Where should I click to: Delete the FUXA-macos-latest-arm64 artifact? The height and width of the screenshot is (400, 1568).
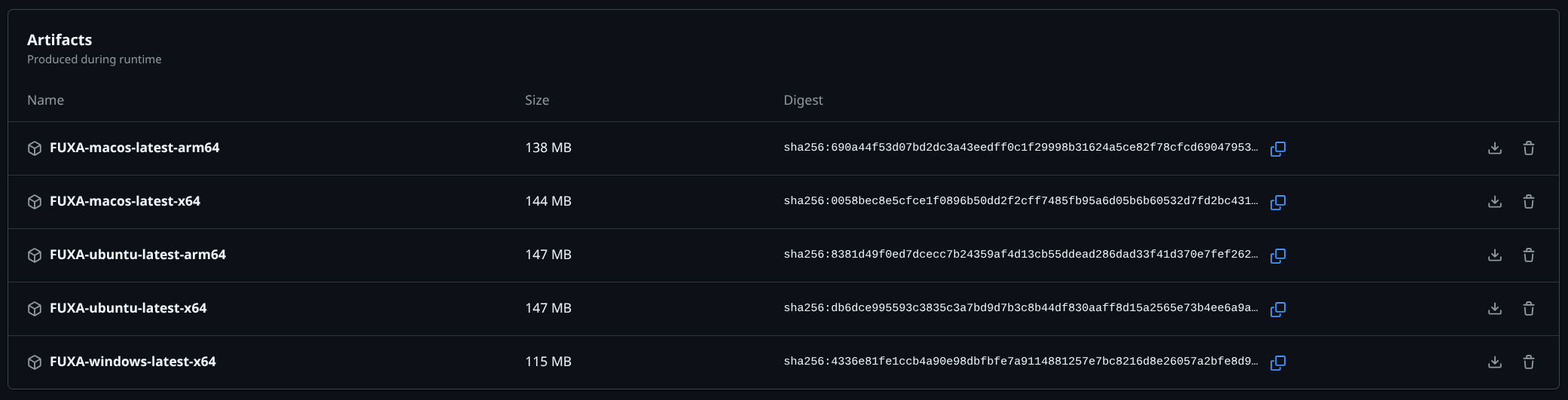pyautogui.click(x=1529, y=148)
